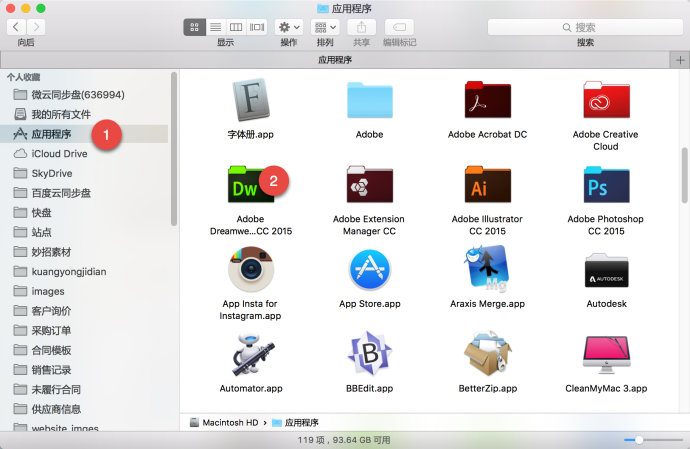
Task: Click the 共享 share button
Action: [x=361, y=27]
